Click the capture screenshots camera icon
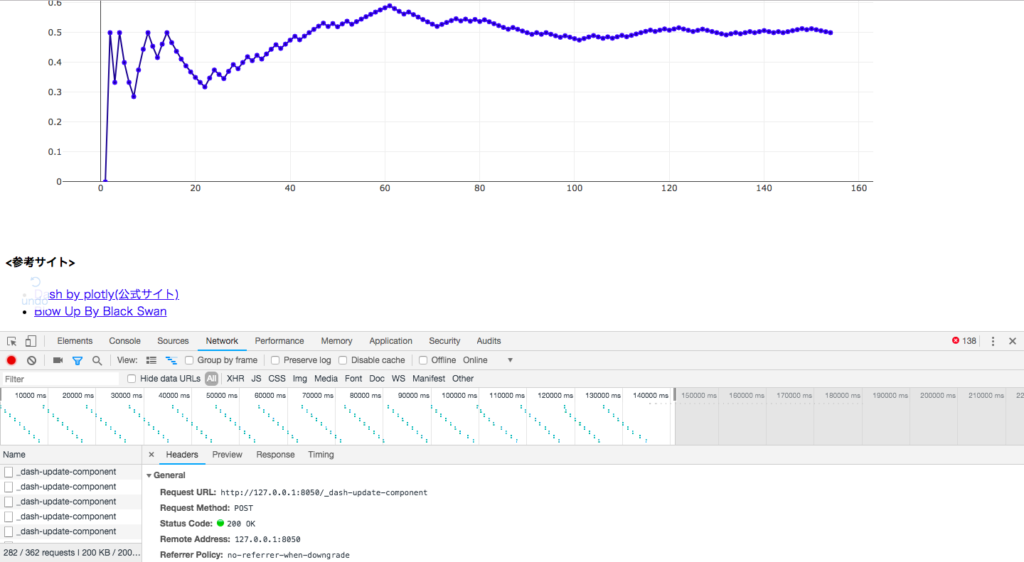Viewport: 1024px width, 562px height. click(57, 360)
